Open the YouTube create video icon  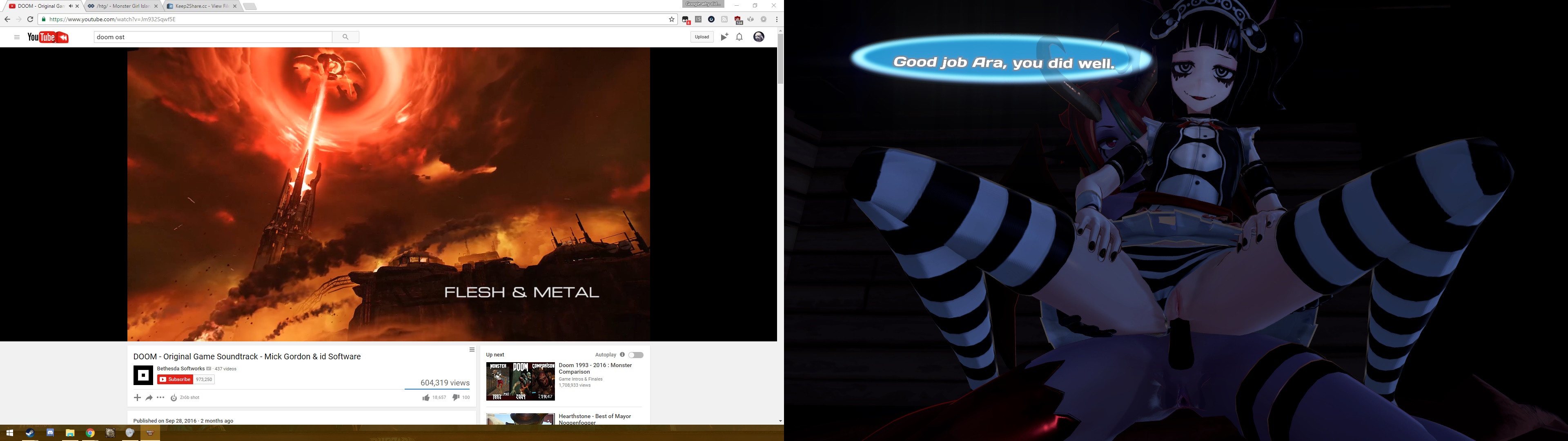tap(724, 37)
